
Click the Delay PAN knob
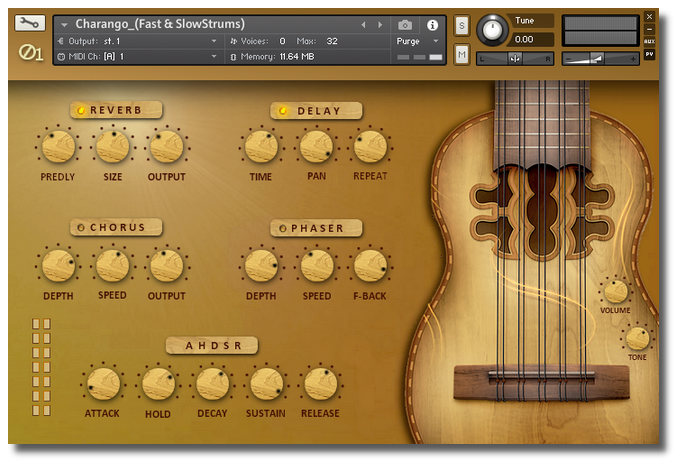point(316,147)
